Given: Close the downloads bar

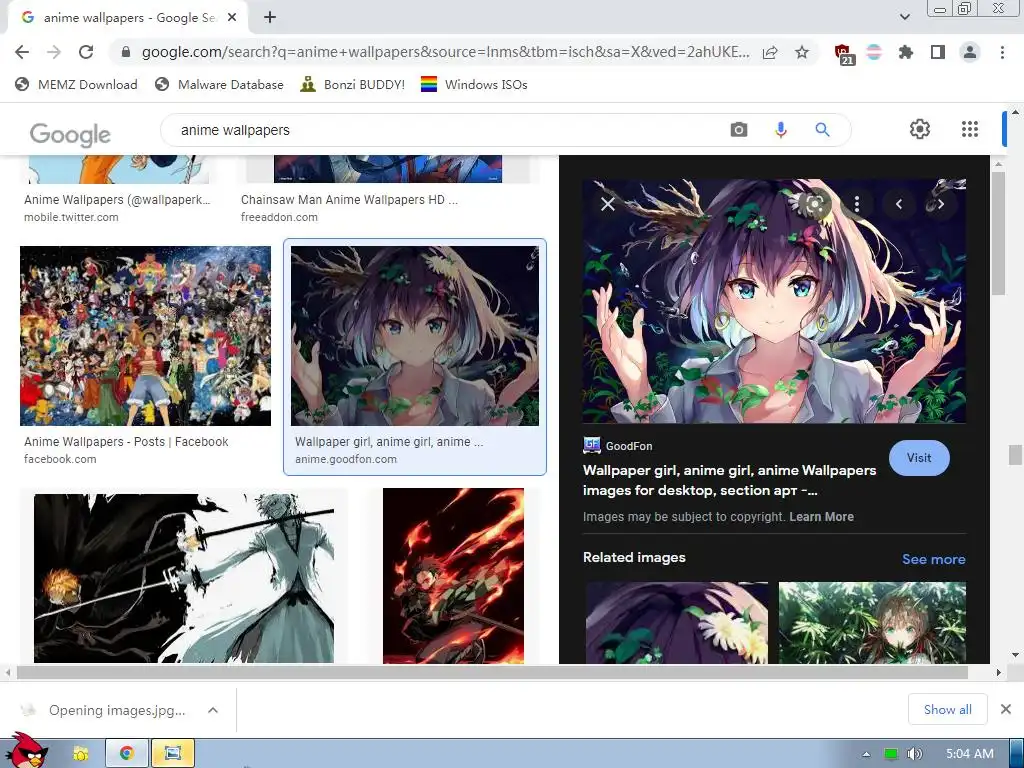Looking at the screenshot, I should [1006, 709].
